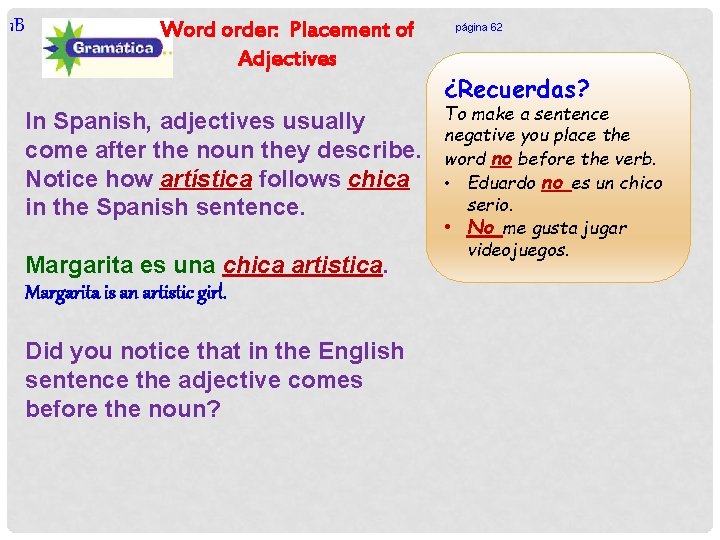Click the line 'before the noun?'
This screenshot has height=540, width=720.
click(123, 409)
